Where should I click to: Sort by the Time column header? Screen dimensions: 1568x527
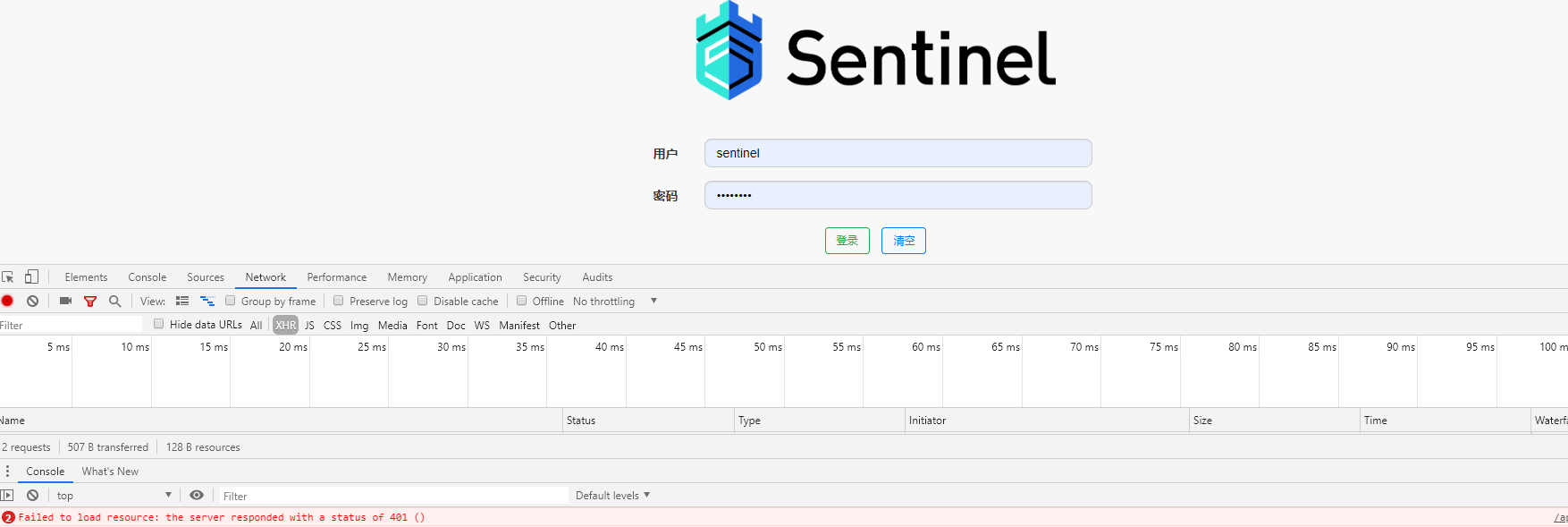(x=1446, y=421)
